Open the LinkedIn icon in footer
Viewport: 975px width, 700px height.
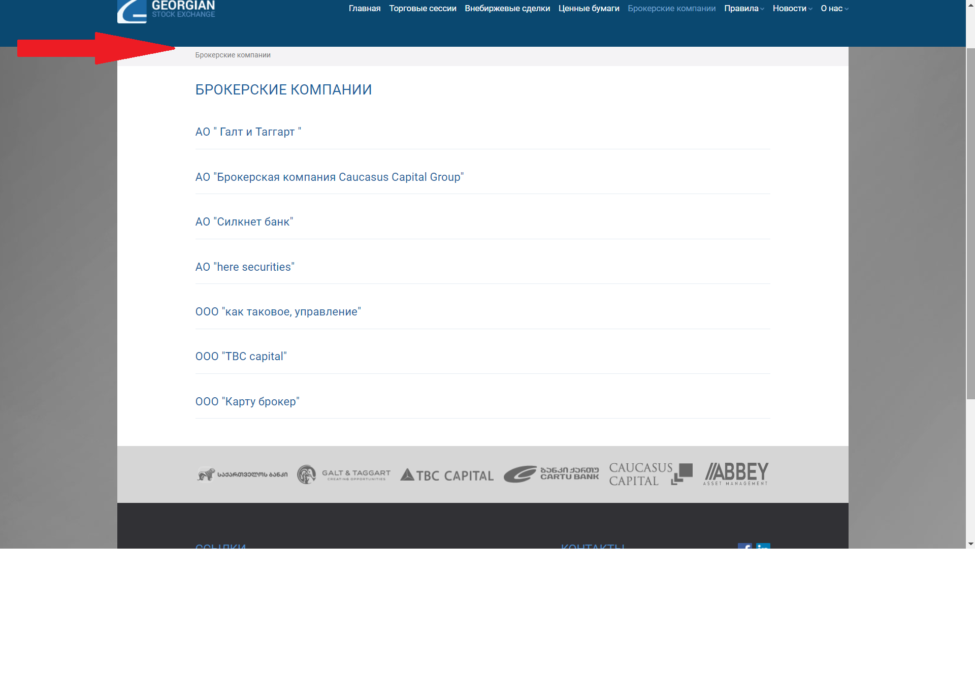click(763, 547)
